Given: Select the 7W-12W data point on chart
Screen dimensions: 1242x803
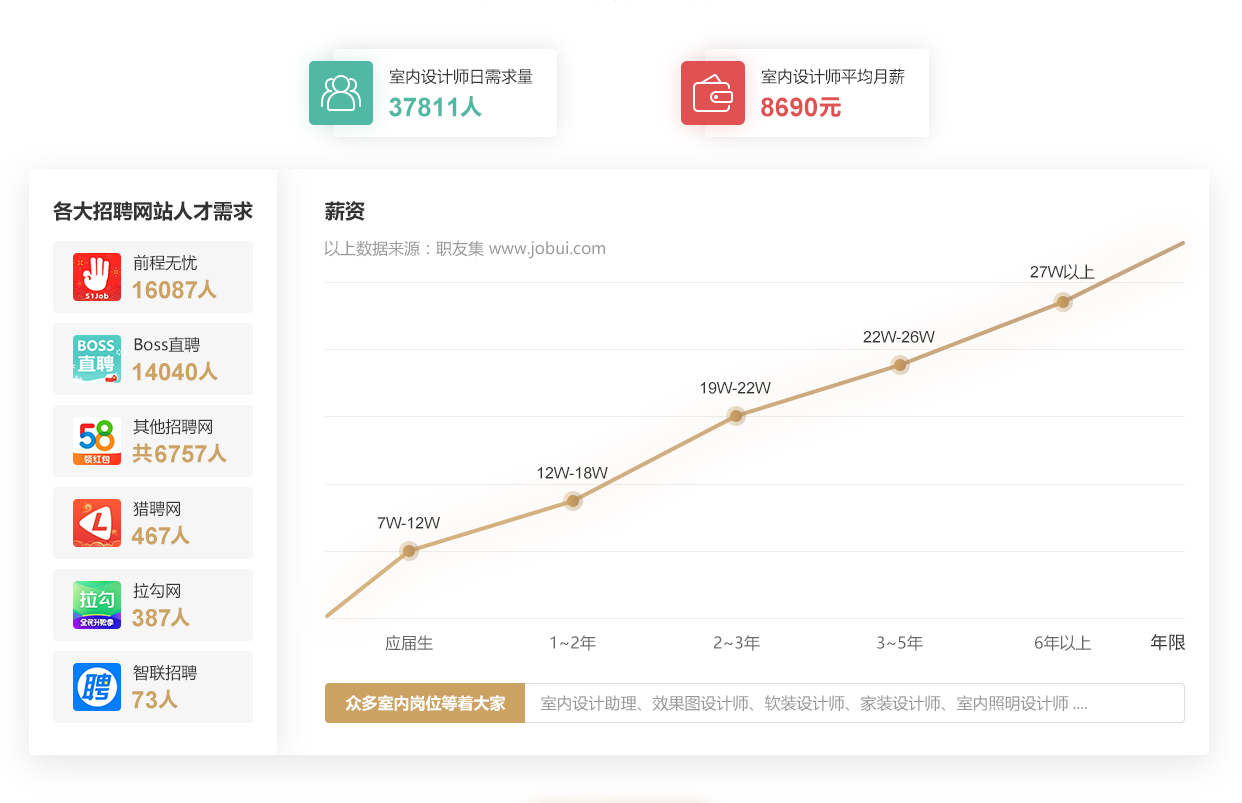Looking at the screenshot, I should point(409,551).
